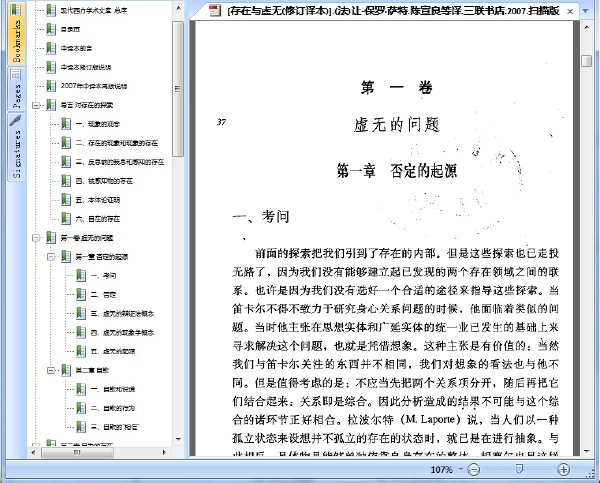The height and width of the screenshot is (483, 600).
Task: Click the bookmark icon beside 现代西方学术文库 总序
Action: click(51, 10)
